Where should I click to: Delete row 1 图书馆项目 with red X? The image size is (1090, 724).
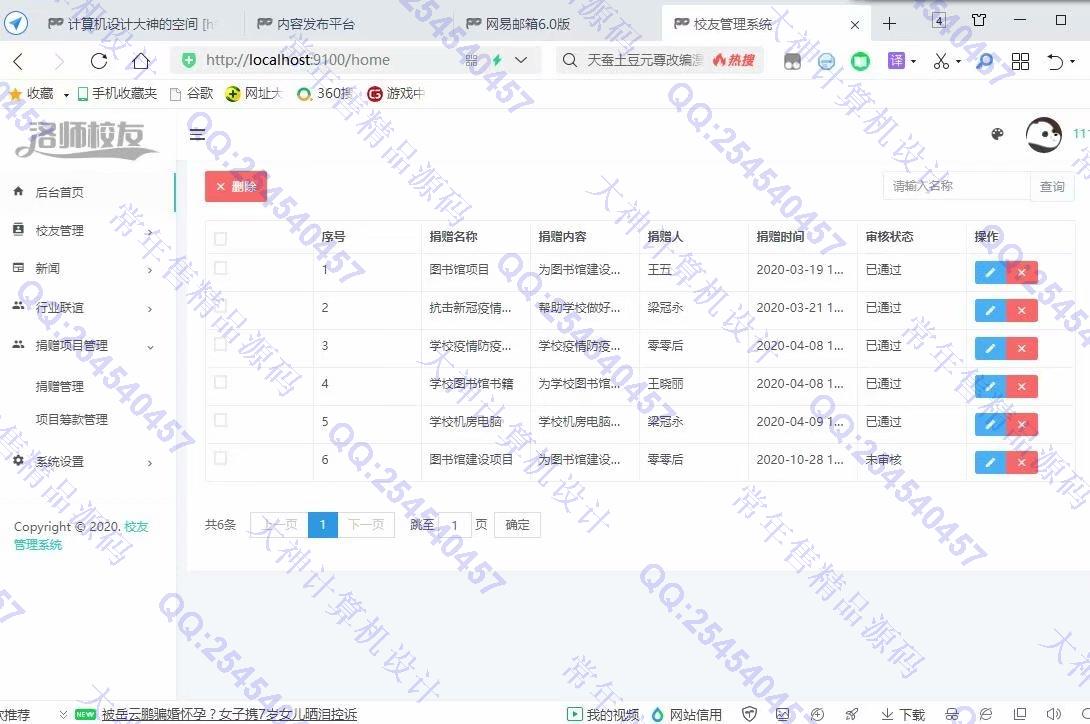tap(1022, 273)
